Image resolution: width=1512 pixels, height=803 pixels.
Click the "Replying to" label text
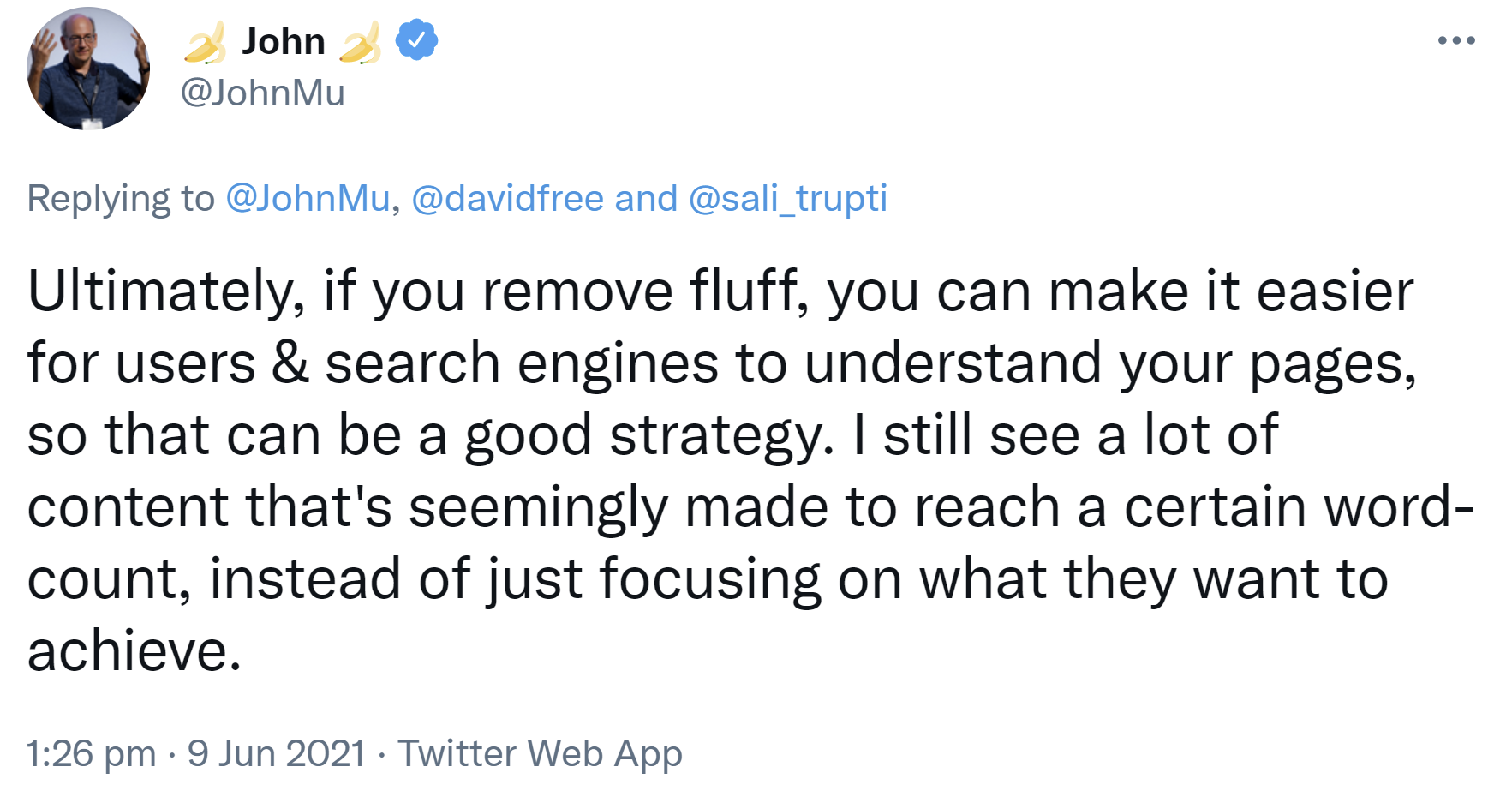tap(120, 198)
